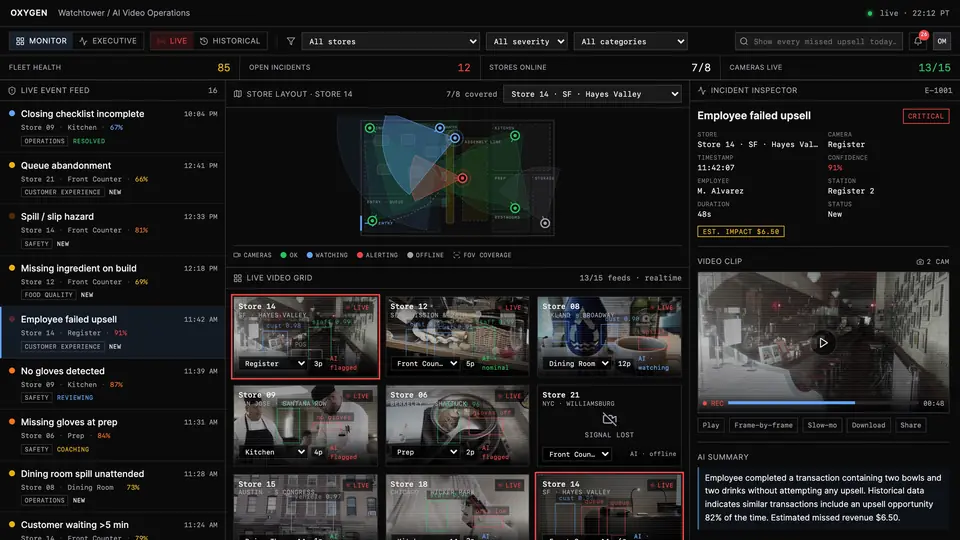
Task: Select the No gloves detected event
Action: pyautogui.click(x=113, y=384)
